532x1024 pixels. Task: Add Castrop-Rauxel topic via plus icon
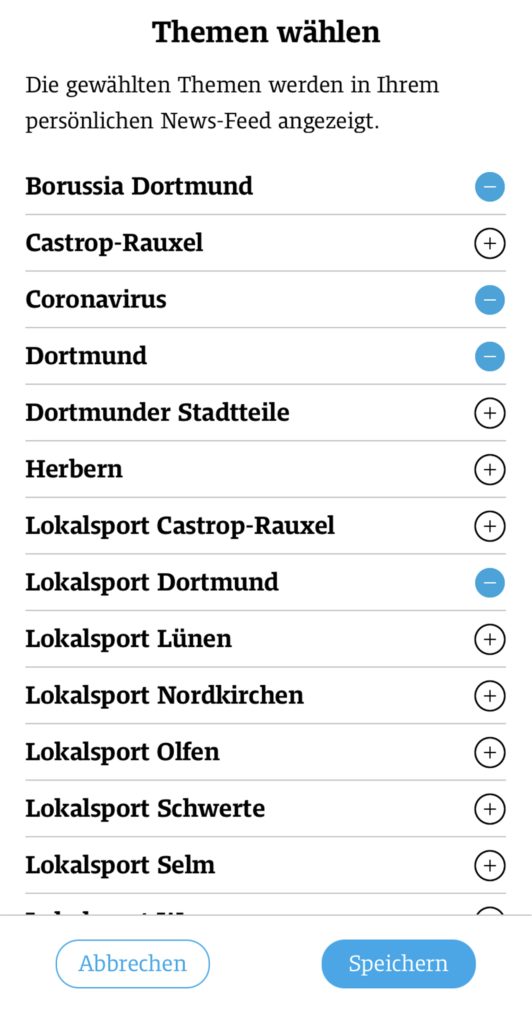tap(490, 244)
